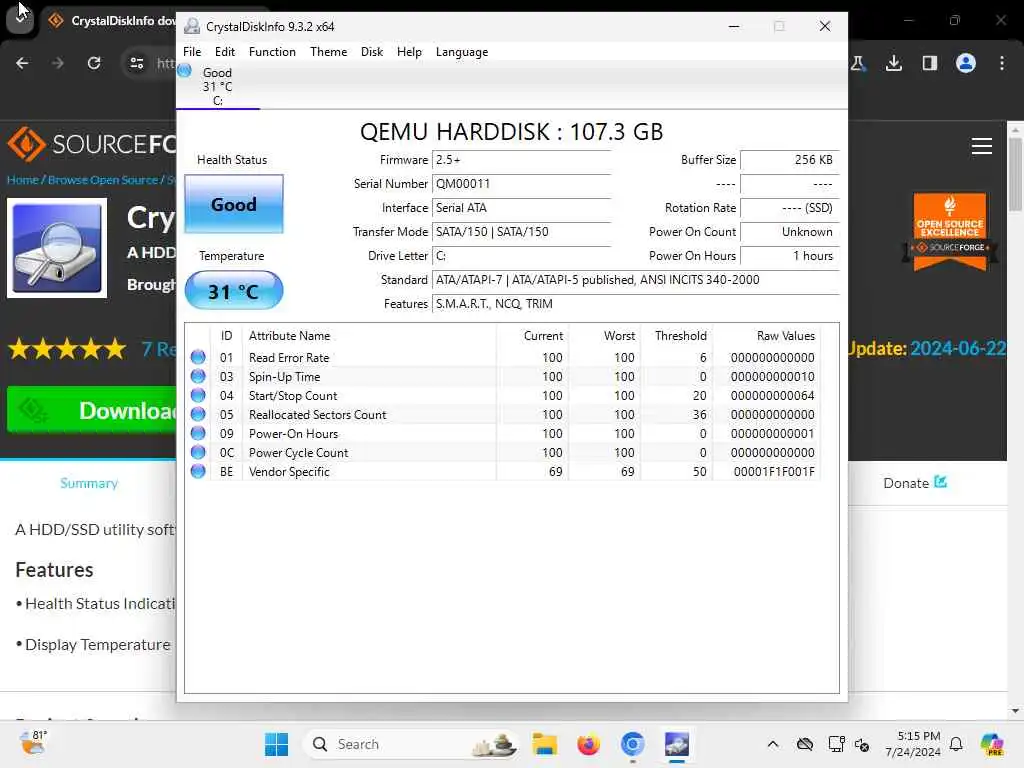Screen dimensions: 1024x768
Task: Click the Attribute Name column header
Action: tap(368, 336)
